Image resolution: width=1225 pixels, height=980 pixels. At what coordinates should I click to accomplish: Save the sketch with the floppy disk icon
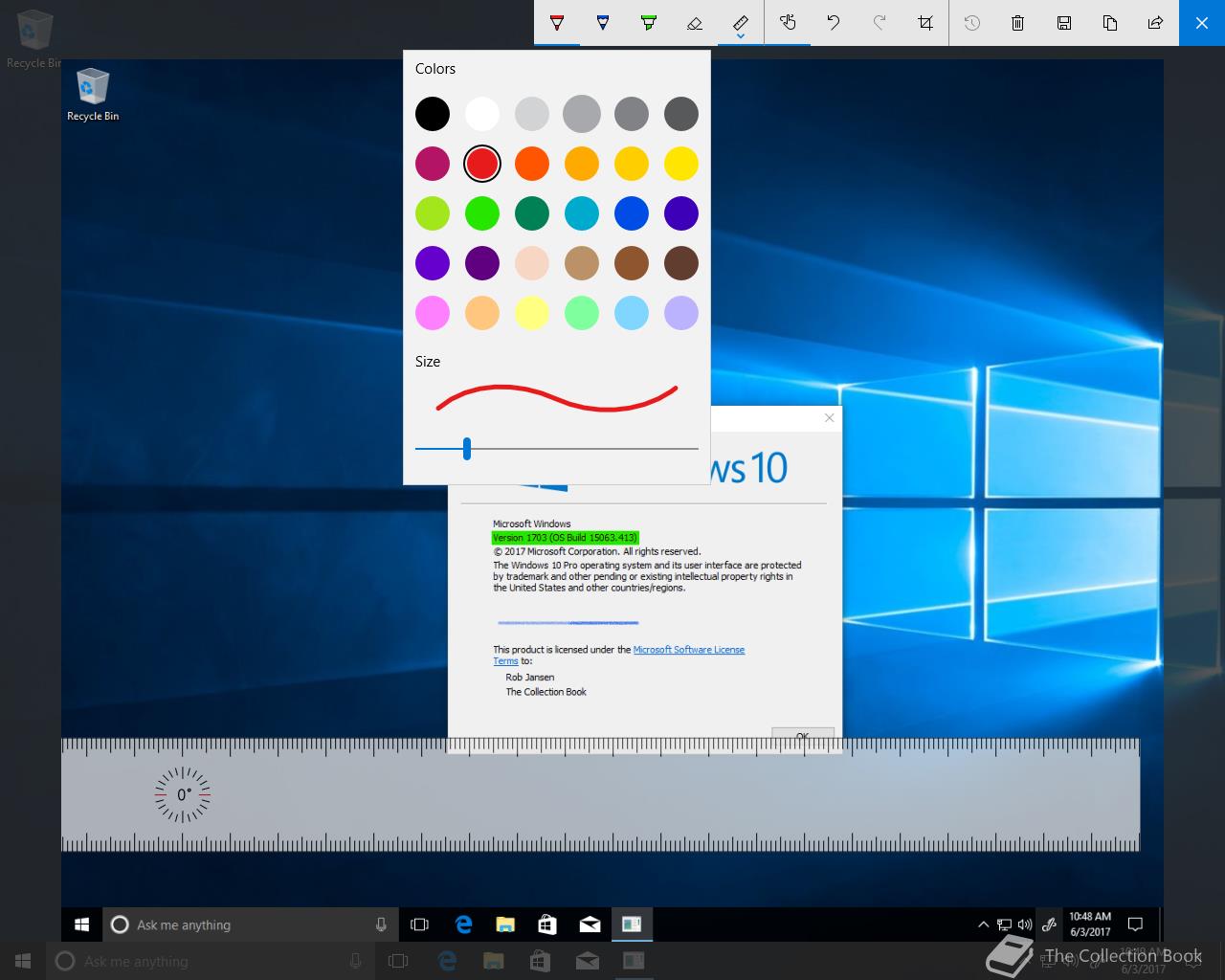click(1064, 23)
